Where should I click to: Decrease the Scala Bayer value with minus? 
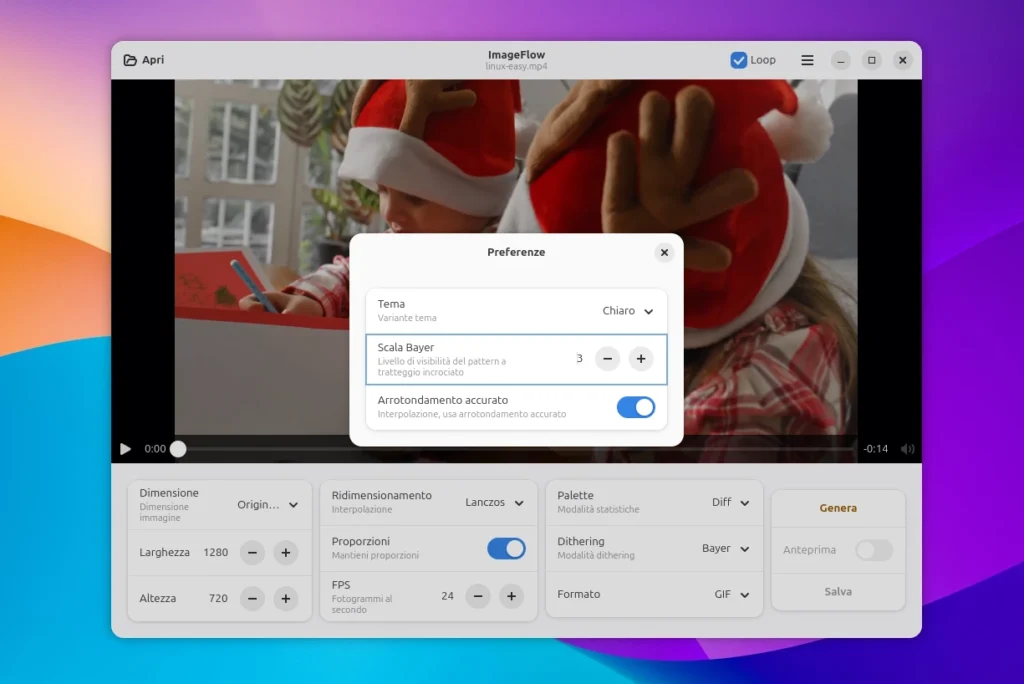(607, 359)
